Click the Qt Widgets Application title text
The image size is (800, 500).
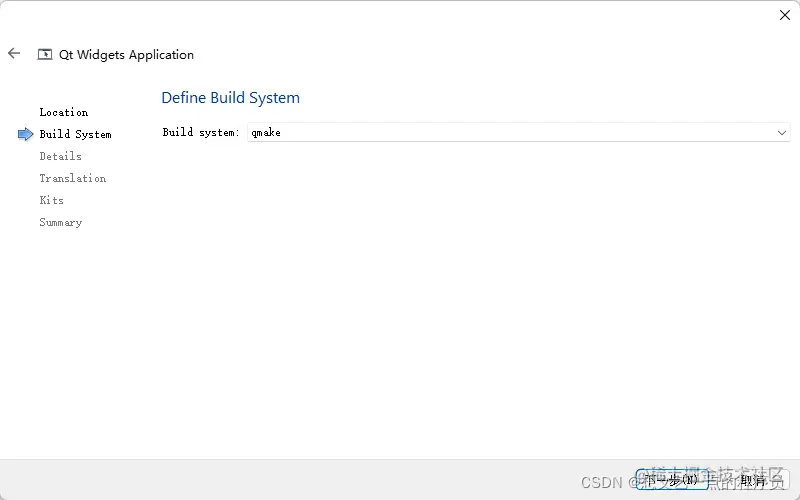pyautogui.click(x=127, y=55)
